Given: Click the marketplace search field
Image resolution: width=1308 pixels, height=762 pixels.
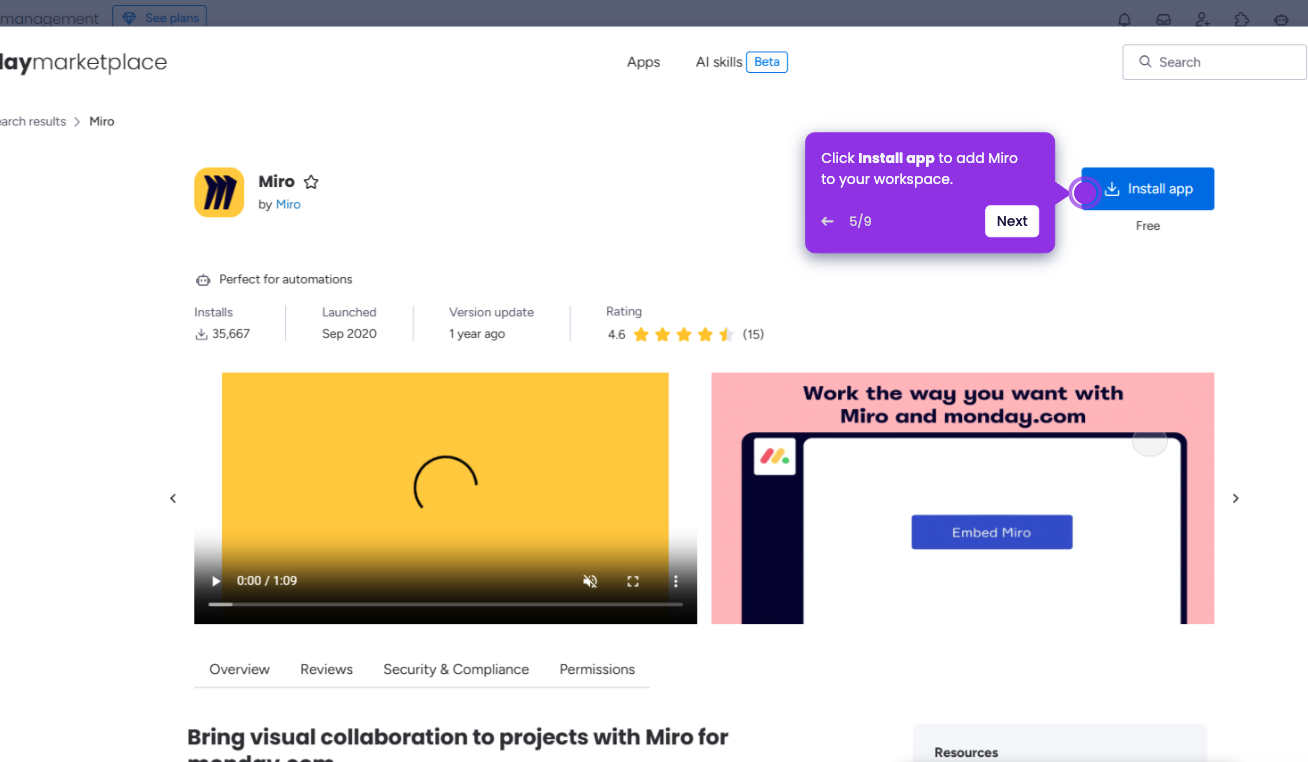Looking at the screenshot, I should pyautogui.click(x=1214, y=62).
